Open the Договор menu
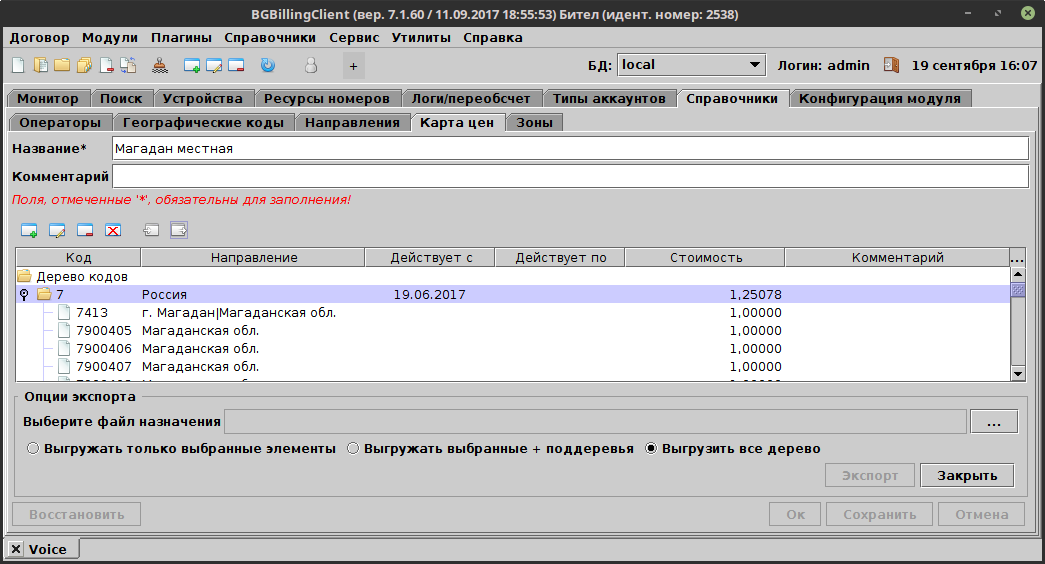Viewport: 1045px width, 564px height. pyautogui.click(x=39, y=38)
